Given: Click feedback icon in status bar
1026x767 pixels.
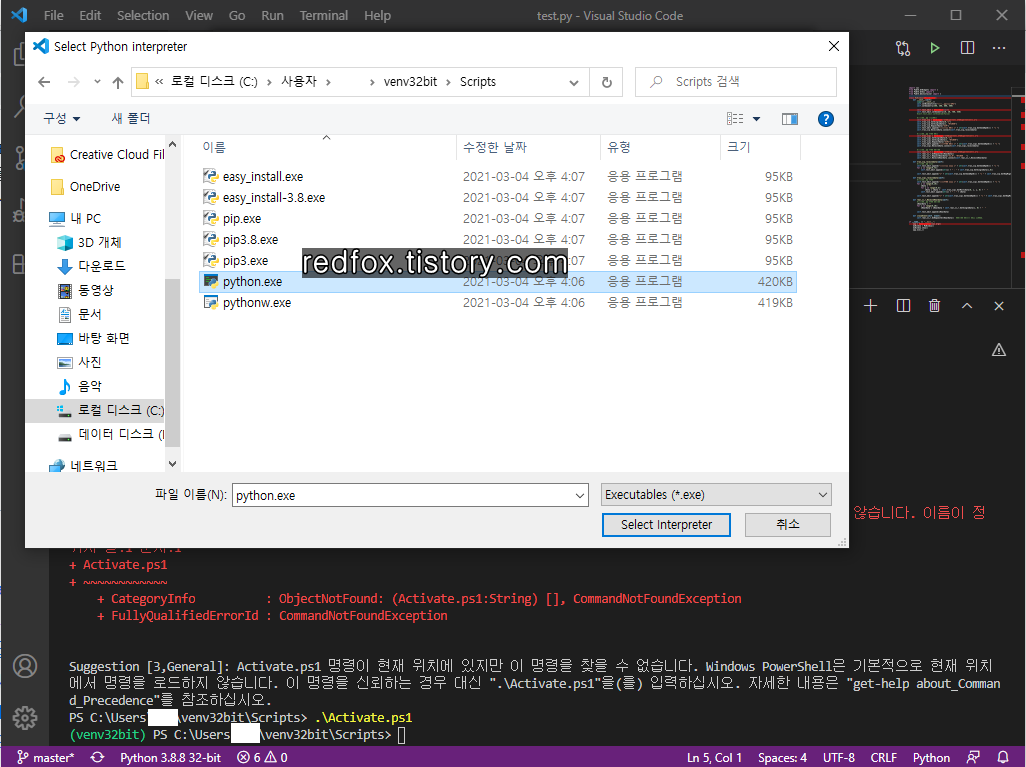Looking at the screenshot, I should point(973,757).
